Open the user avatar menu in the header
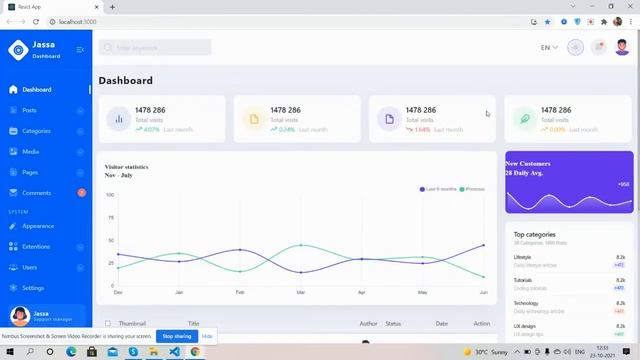This screenshot has width=640, height=360. coord(622,47)
